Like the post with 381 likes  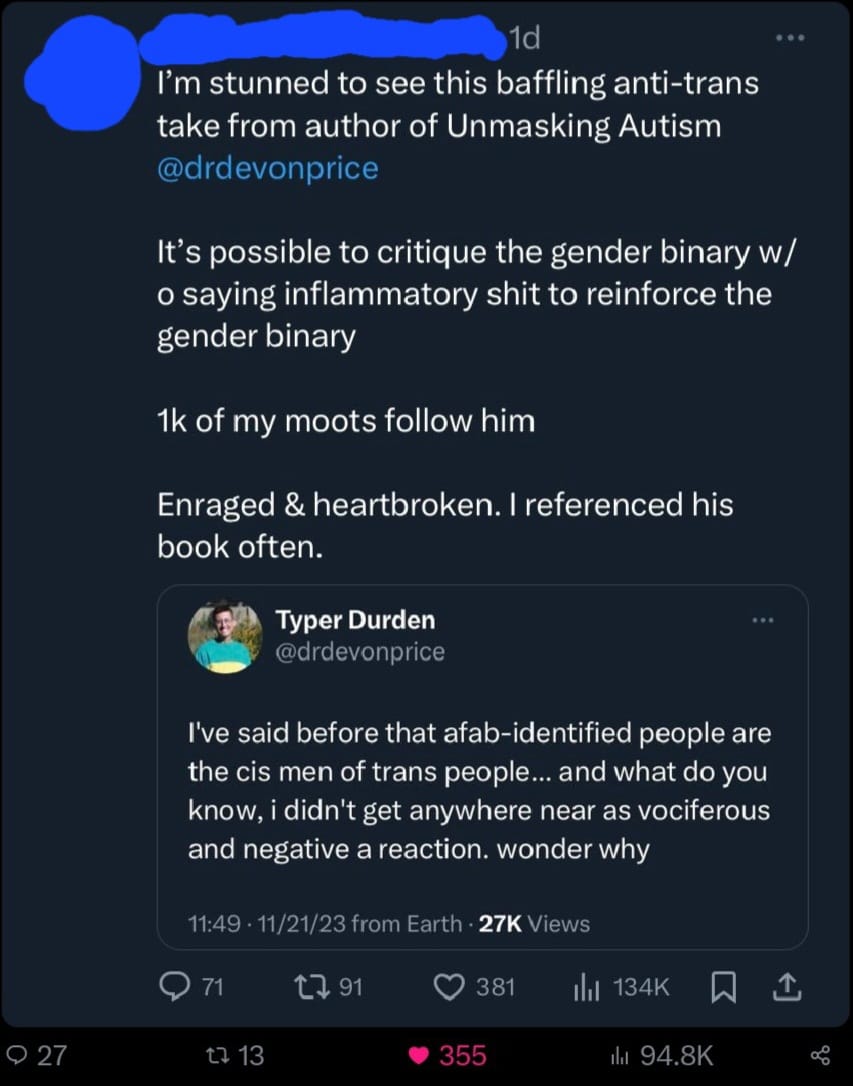point(450,988)
